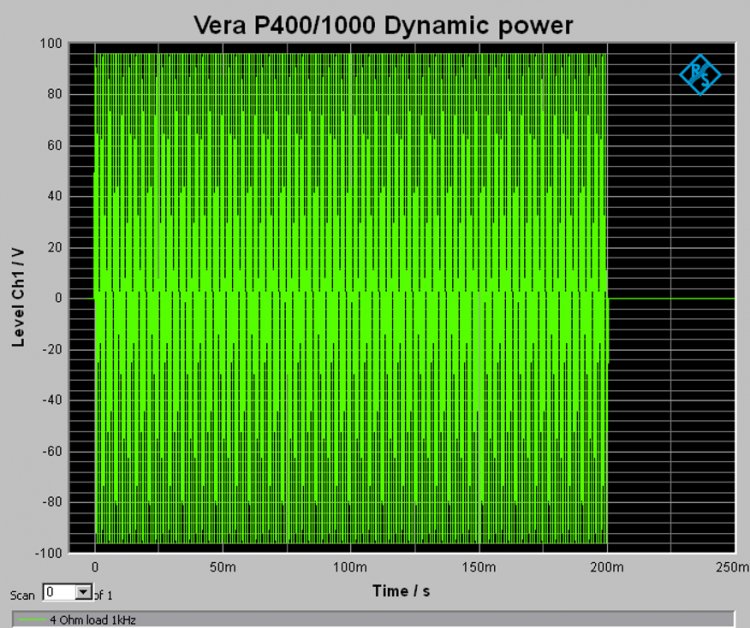Viewport: 750px width, 628px height.
Task: Open the Scan number dropdown arrow
Action: click(84, 593)
